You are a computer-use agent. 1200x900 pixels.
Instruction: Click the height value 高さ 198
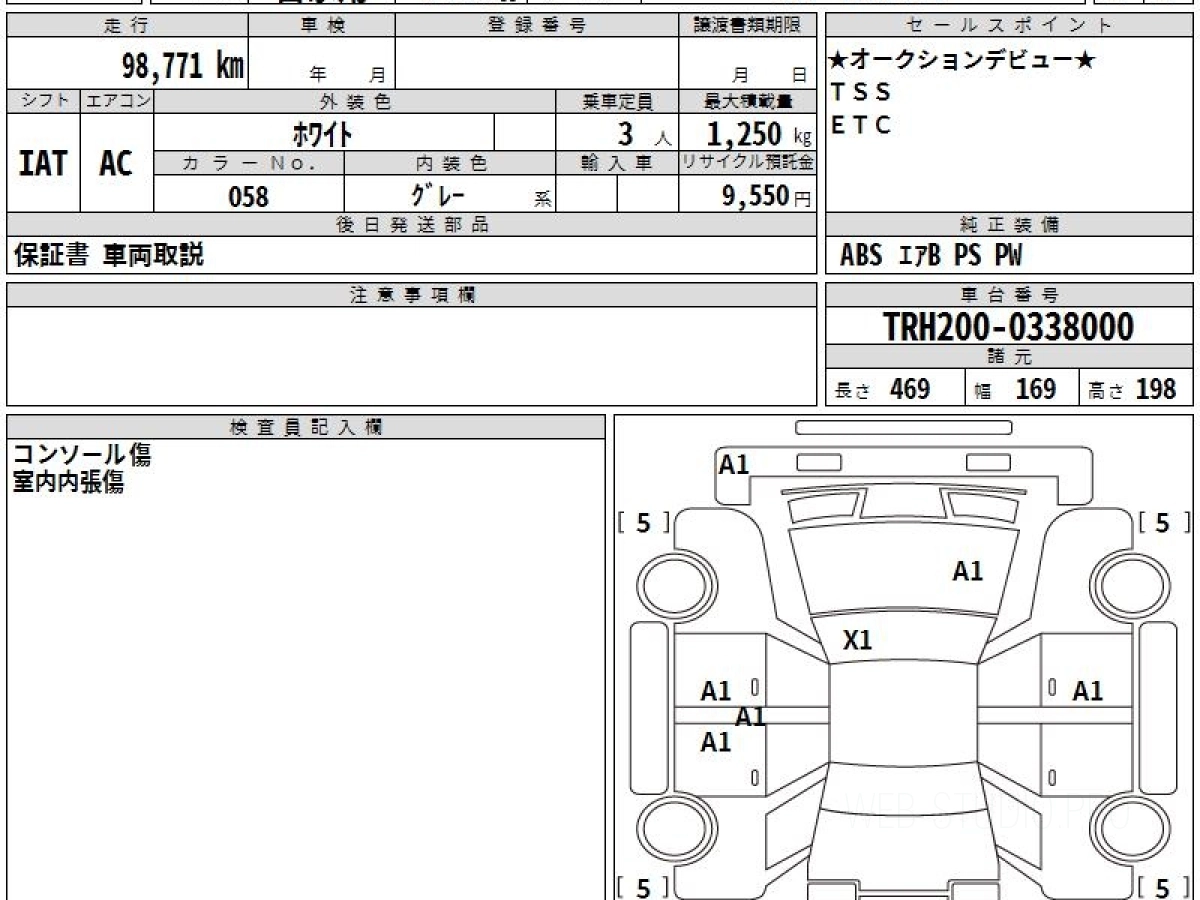(1133, 389)
